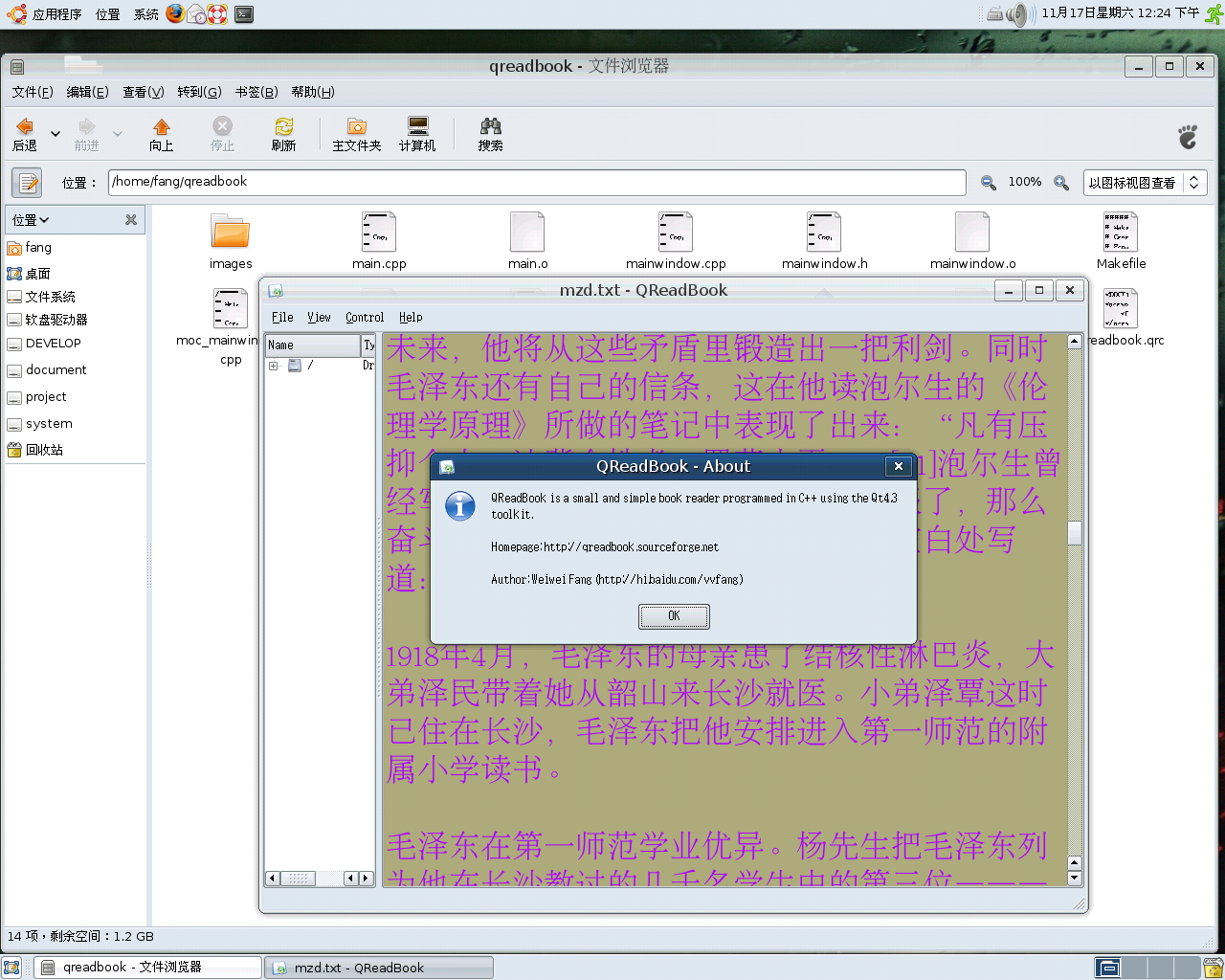This screenshot has height=980, width=1225.
Task: Select 桌面 in the places sidebar
Action: coord(29,274)
